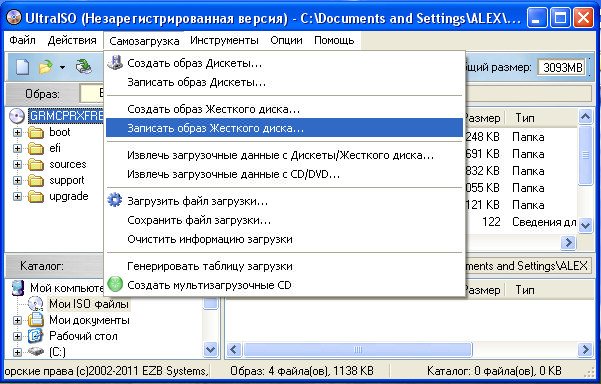The height and width of the screenshot is (384, 601).
Task: Click the green disc icon beside мультизагрузочные CD
Action: click(x=115, y=284)
